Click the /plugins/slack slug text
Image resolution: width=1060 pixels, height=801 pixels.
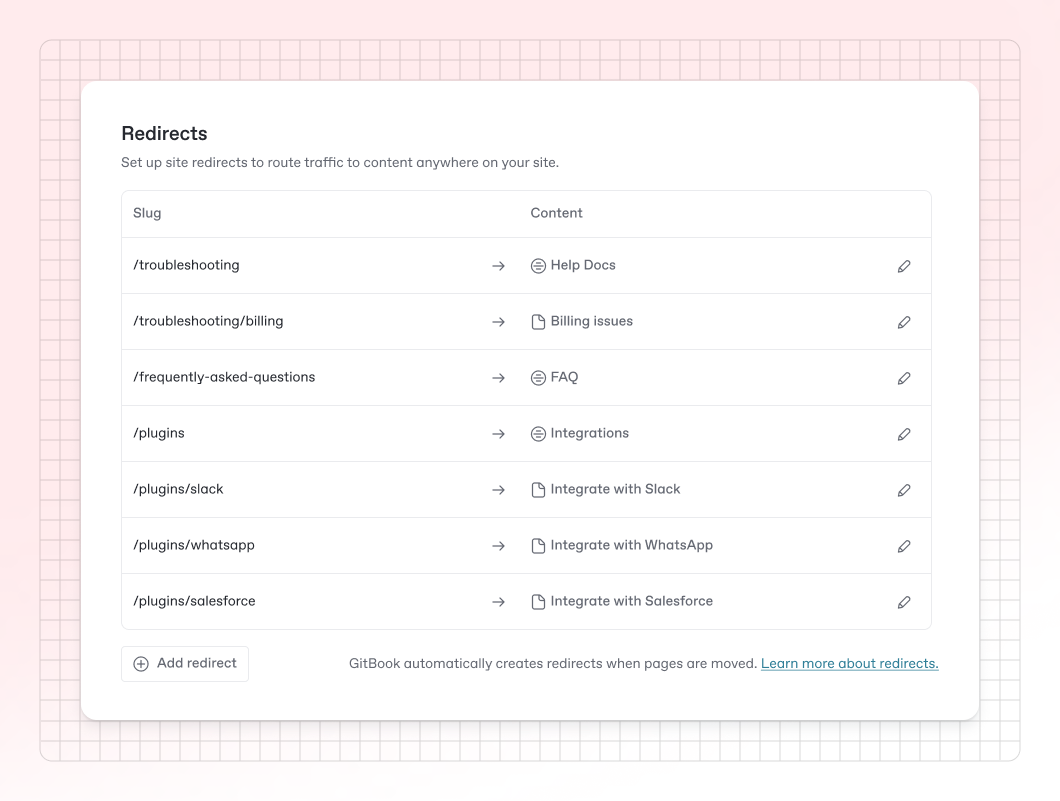[x=178, y=489]
